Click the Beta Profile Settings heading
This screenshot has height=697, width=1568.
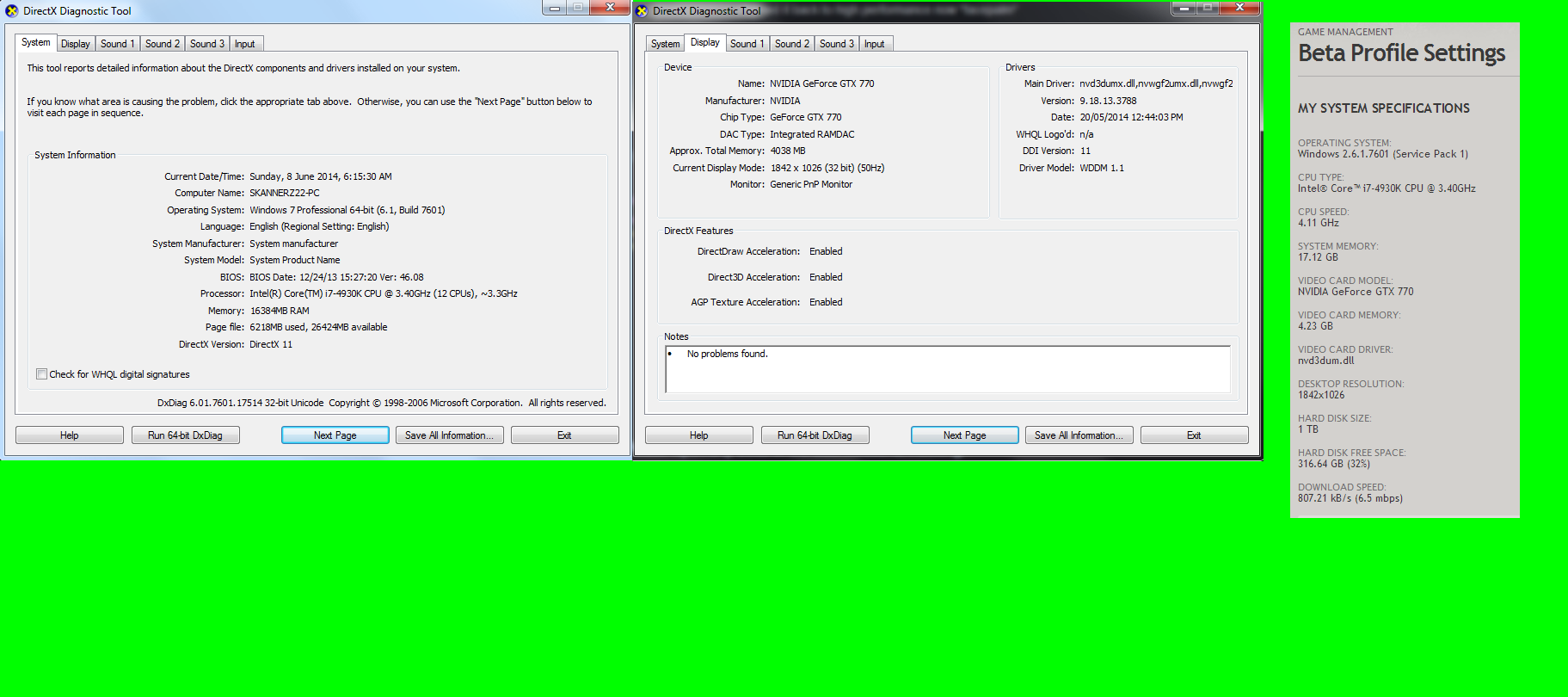1401,53
